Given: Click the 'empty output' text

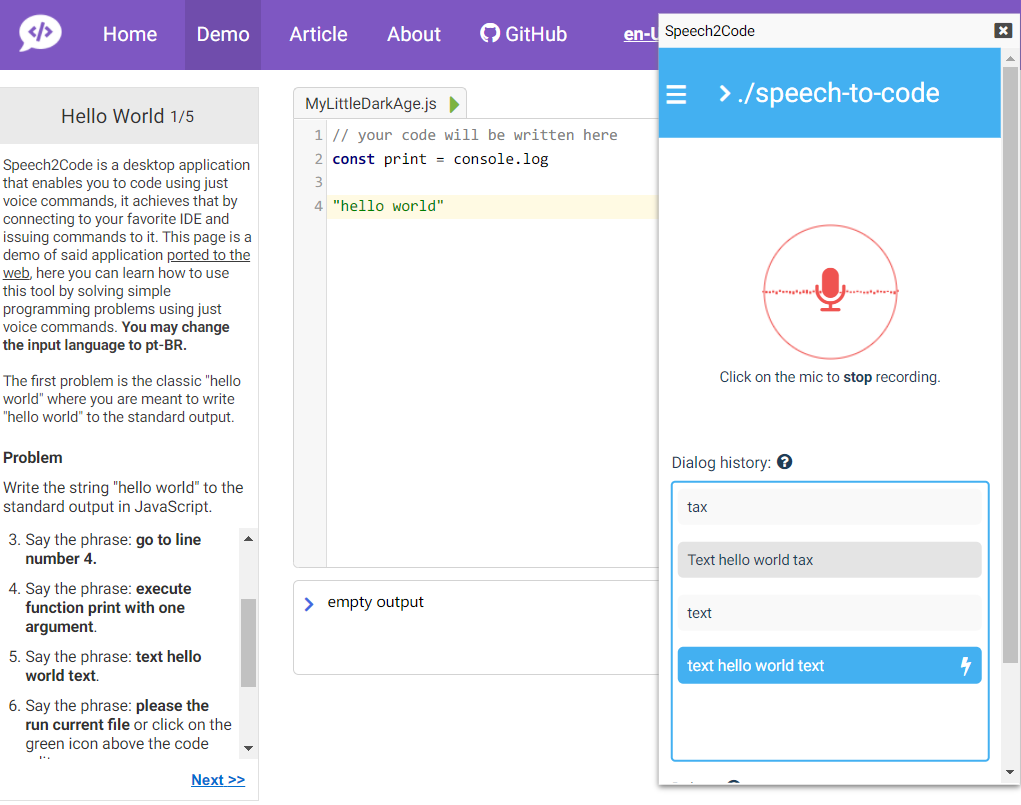Looking at the screenshot, I should 375,602.
